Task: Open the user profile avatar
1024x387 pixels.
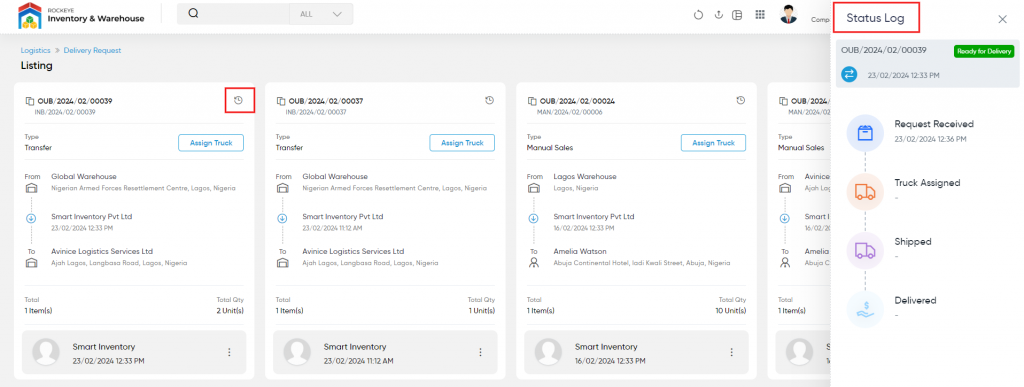Action: coord(789,14)
